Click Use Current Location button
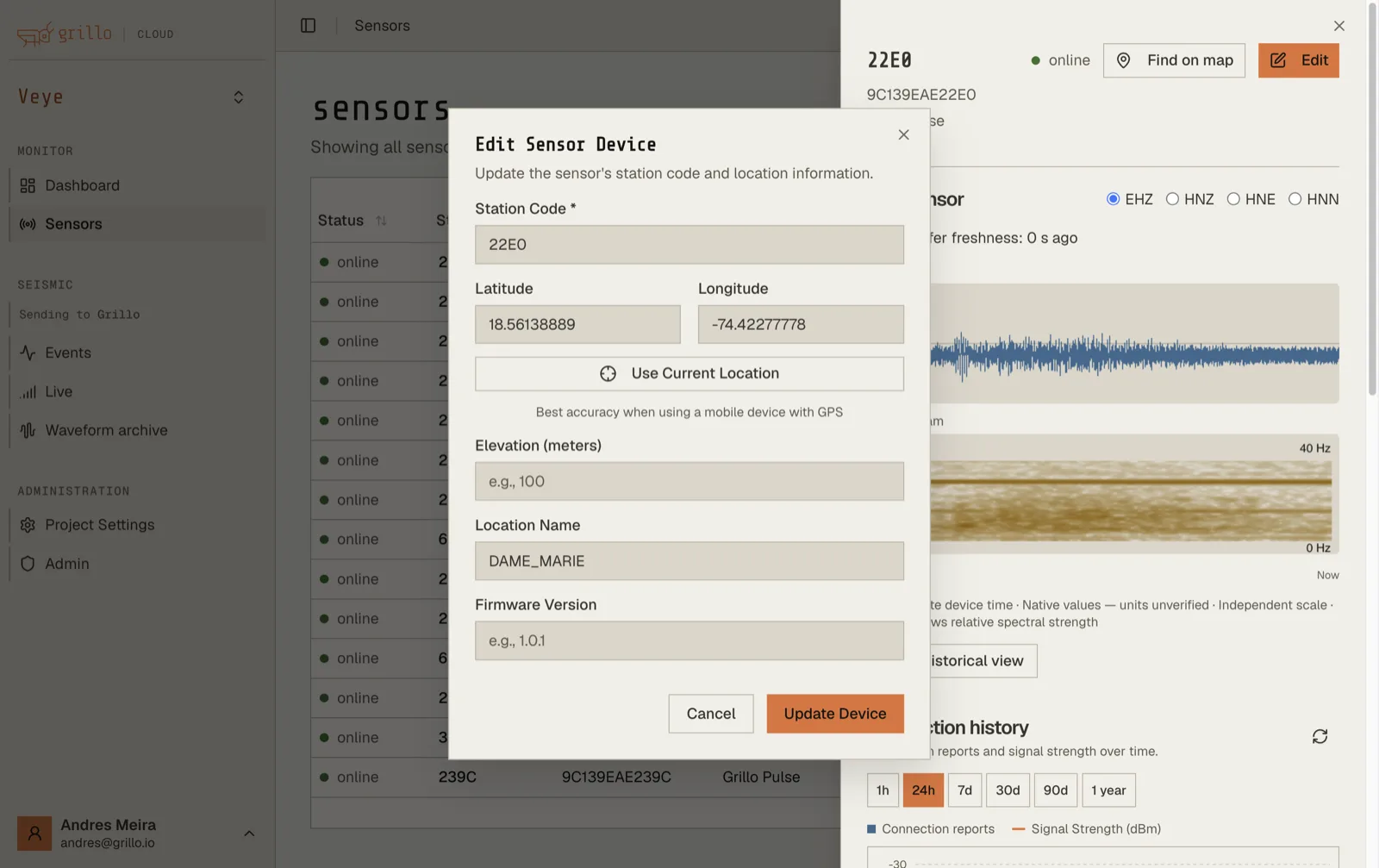The height and width of the screenshot is (868, 1379). [x=689, y=373]
